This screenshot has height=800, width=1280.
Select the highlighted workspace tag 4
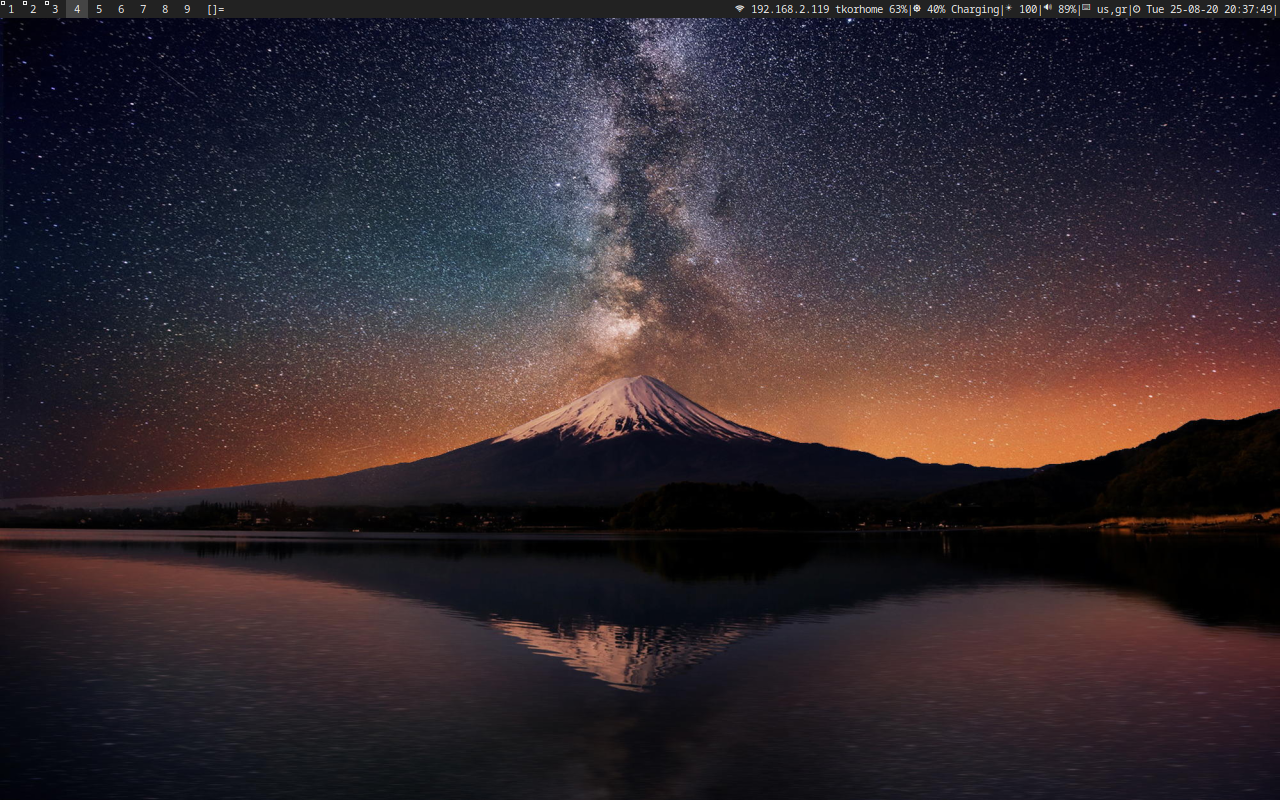[77, 9]
